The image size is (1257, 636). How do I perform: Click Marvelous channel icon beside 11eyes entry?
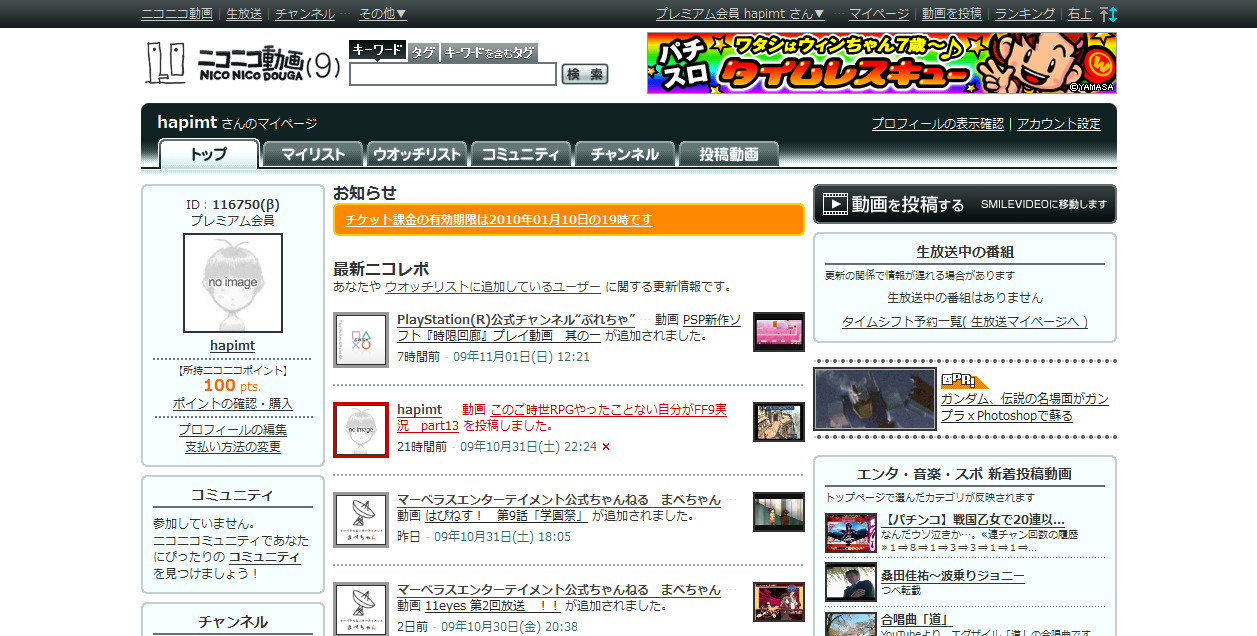(361, 610)
